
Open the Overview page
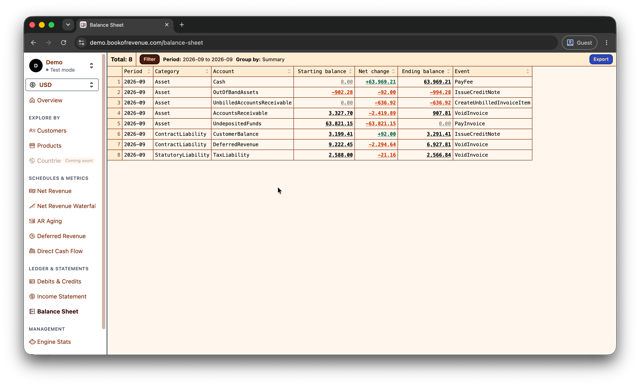pos(46,100)
